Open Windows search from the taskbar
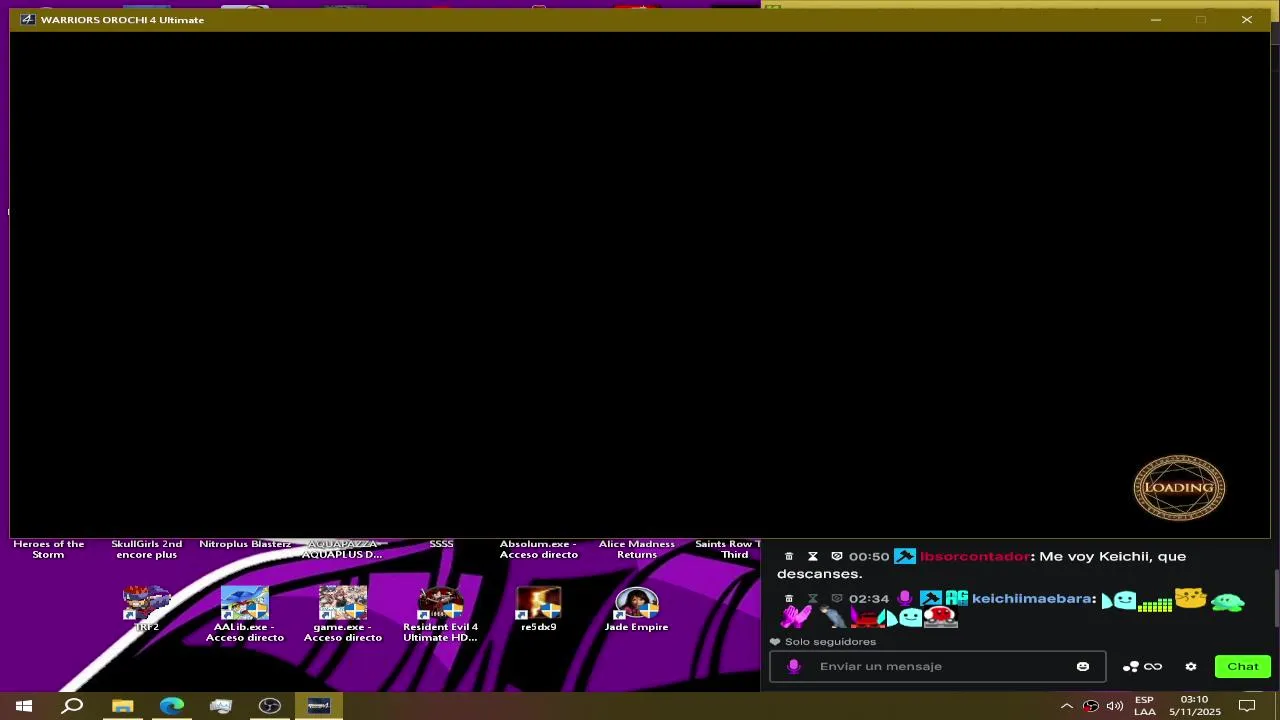Image resolution: width=1280 pixels, height=720 pixels. coord(73,706)
